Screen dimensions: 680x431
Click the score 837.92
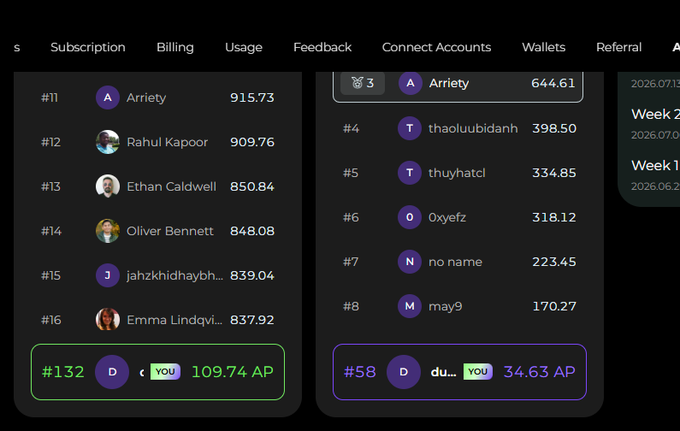[252, 320]
